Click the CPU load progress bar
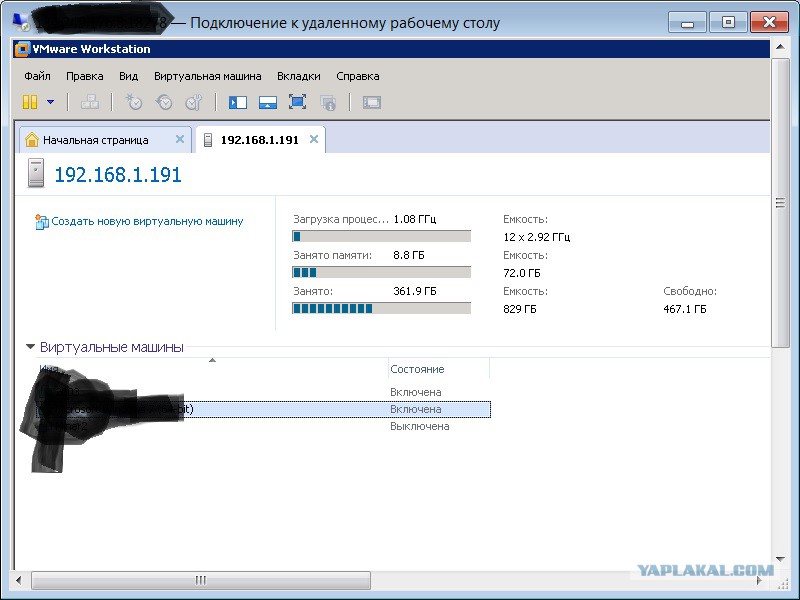800x600 pixels. [x=382, y=236]
